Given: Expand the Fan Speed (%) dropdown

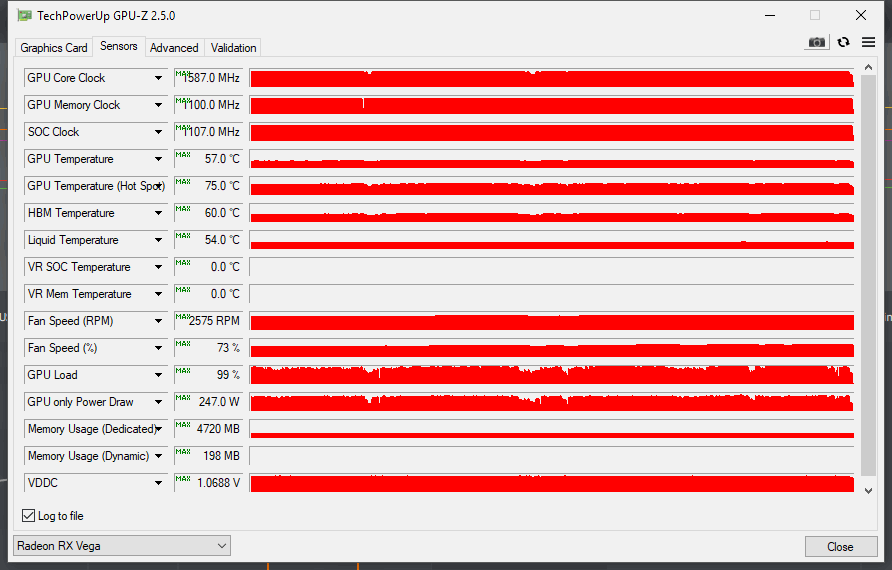Looking at the screenshot, I should pyautogui.click(x=158, y=348).
